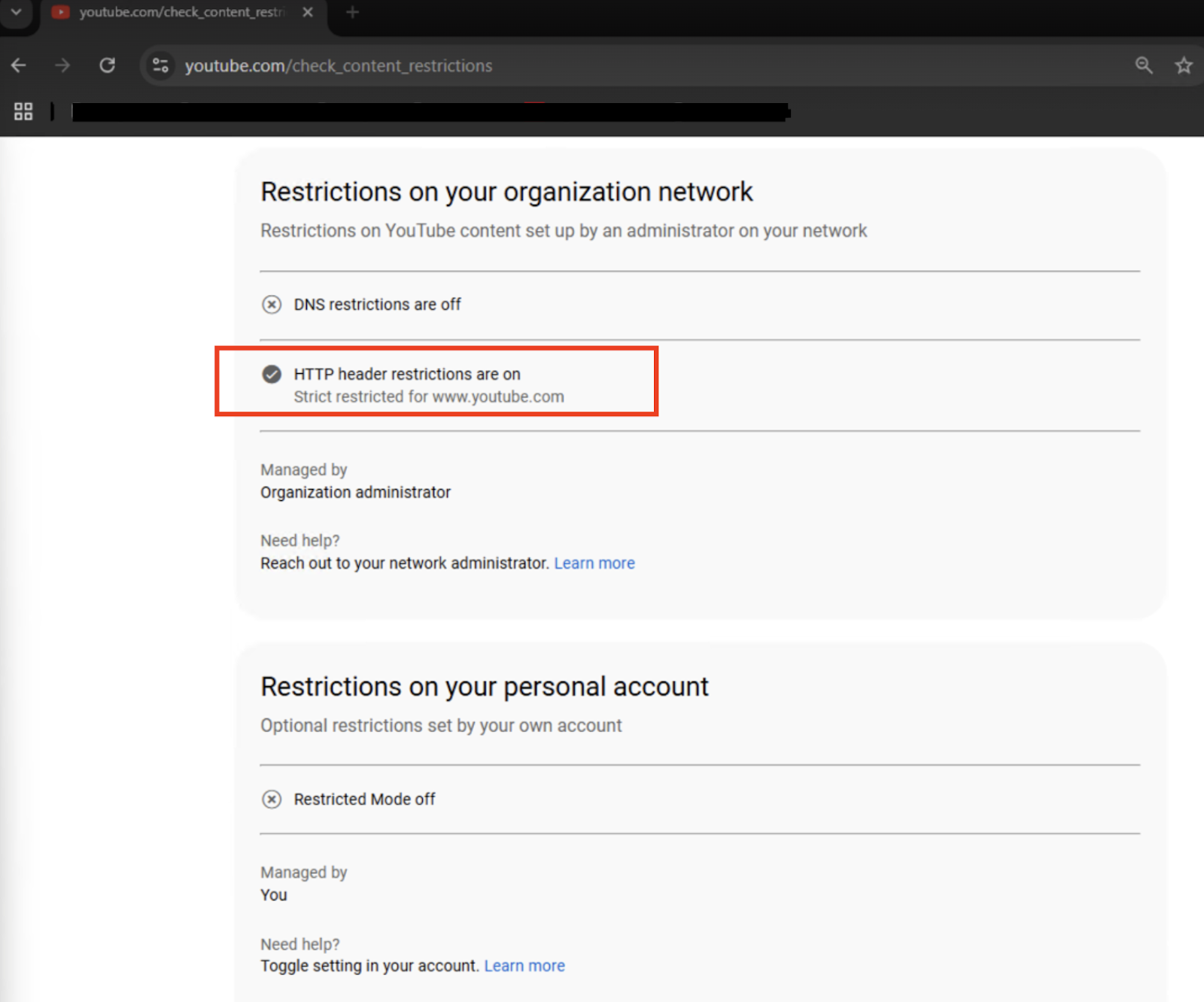
Task: Close the YouTube tab
Action: click(x=308, y=12)
